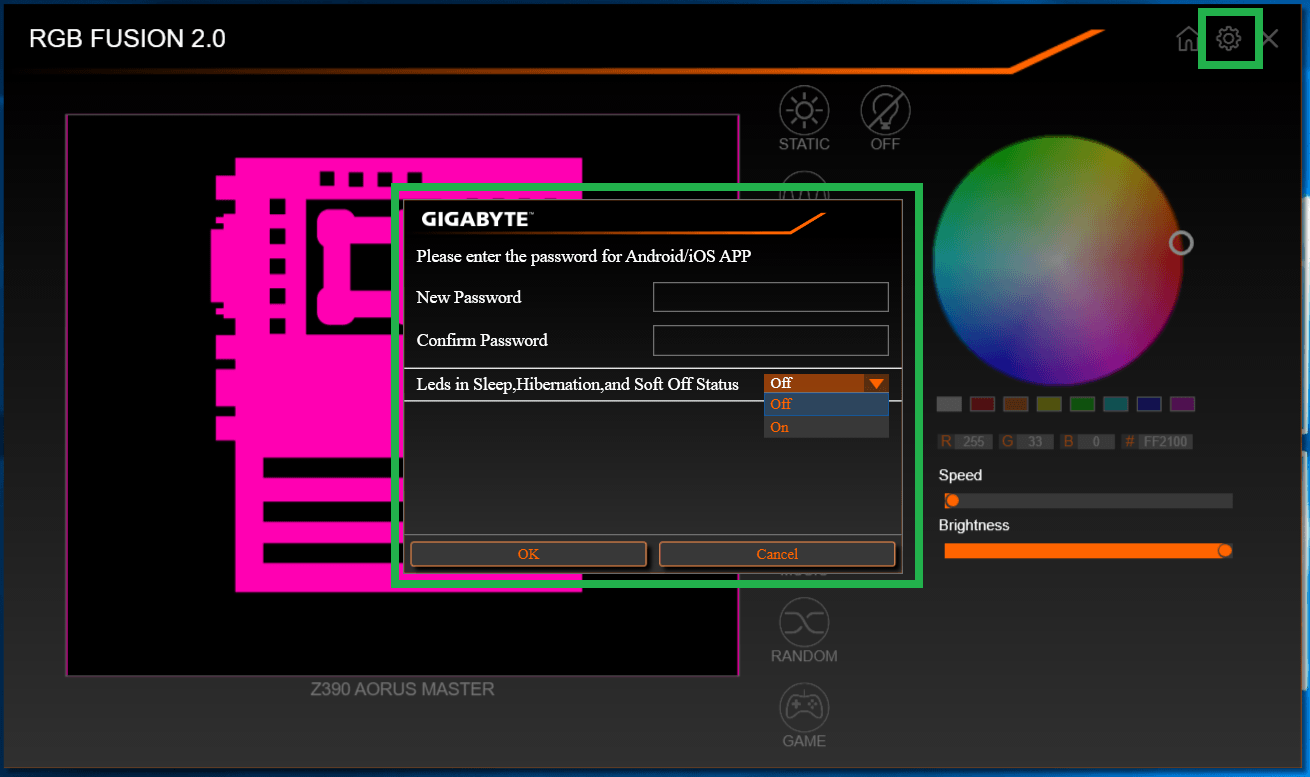
Task: Open the Leds in Sleep status dropdown
Action: (x=826, y=383)
